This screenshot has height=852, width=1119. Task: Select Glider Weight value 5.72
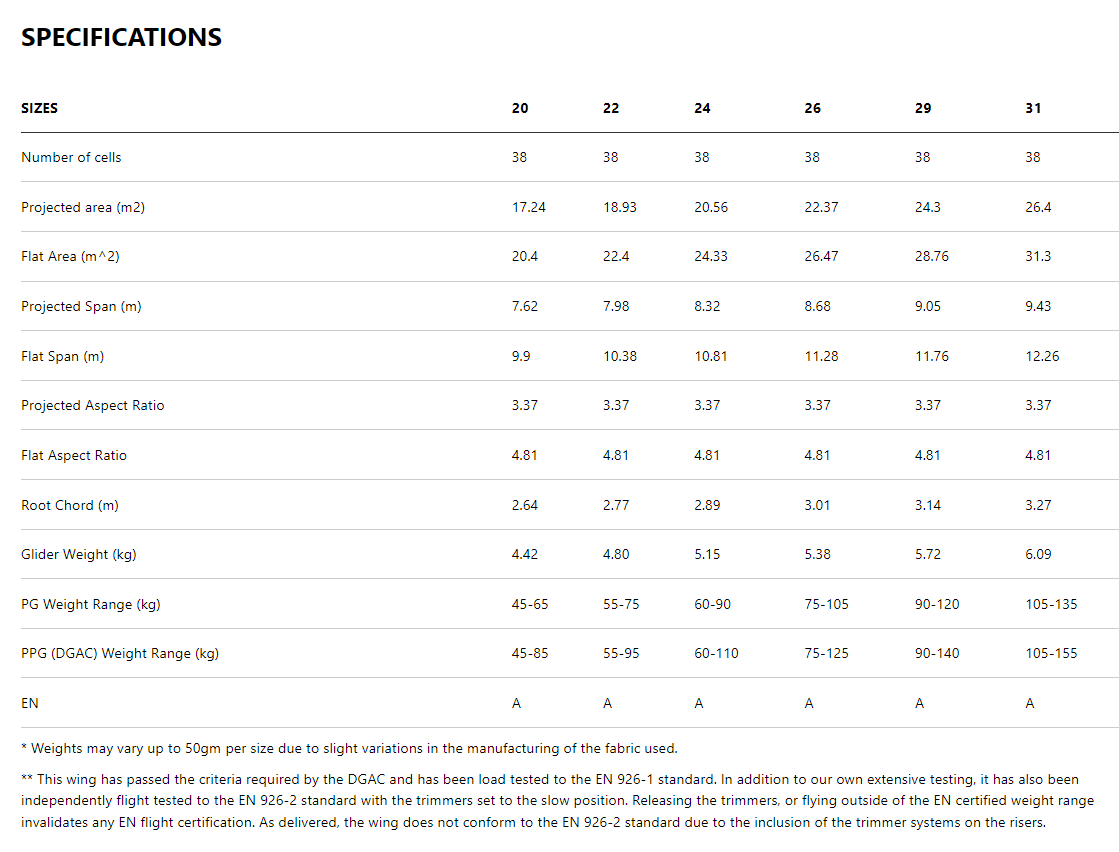click(x=928, y=554)
